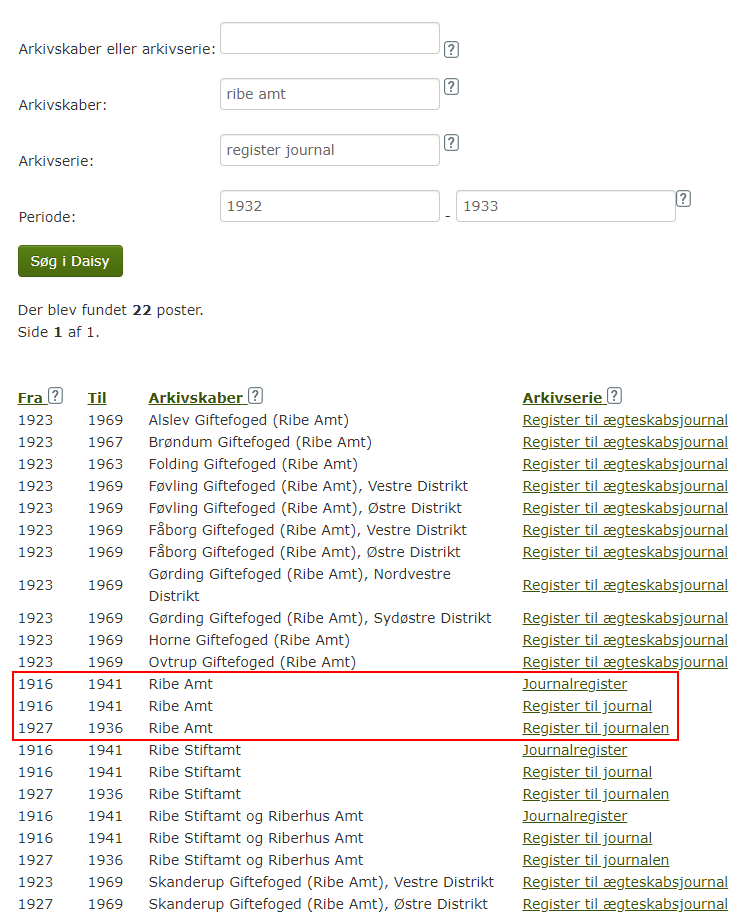Focus the Arkivserie field containing 'register journal'
Image resolution: width=749 pixels, height=921 pixels.
[330, 150]
